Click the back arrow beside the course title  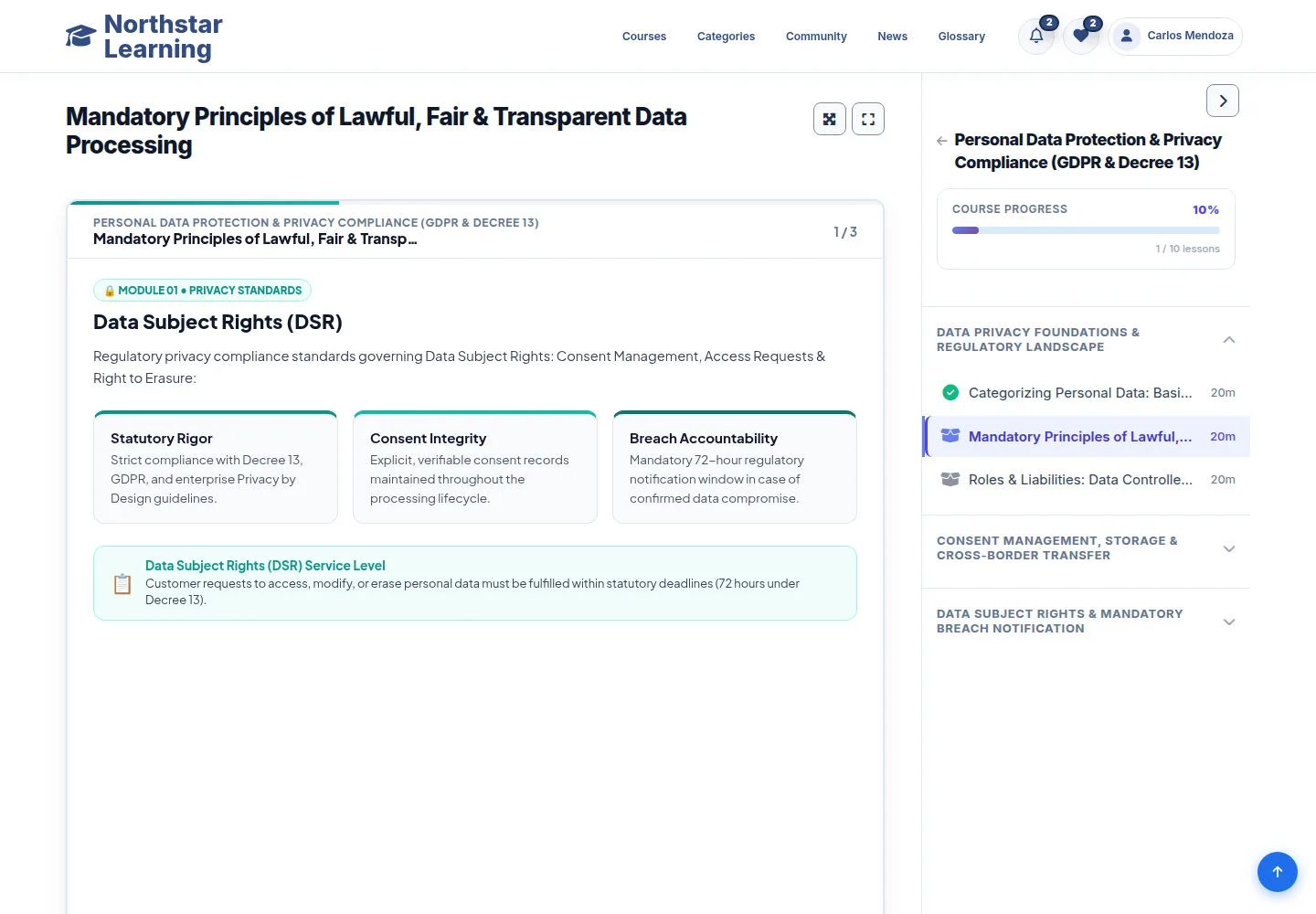[x=941, y=141]
